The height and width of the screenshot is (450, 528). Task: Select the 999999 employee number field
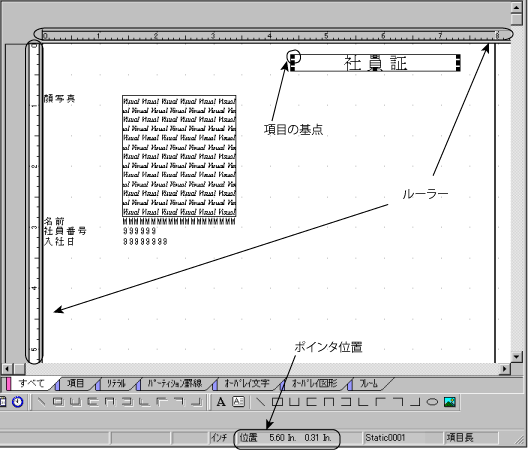139,231
